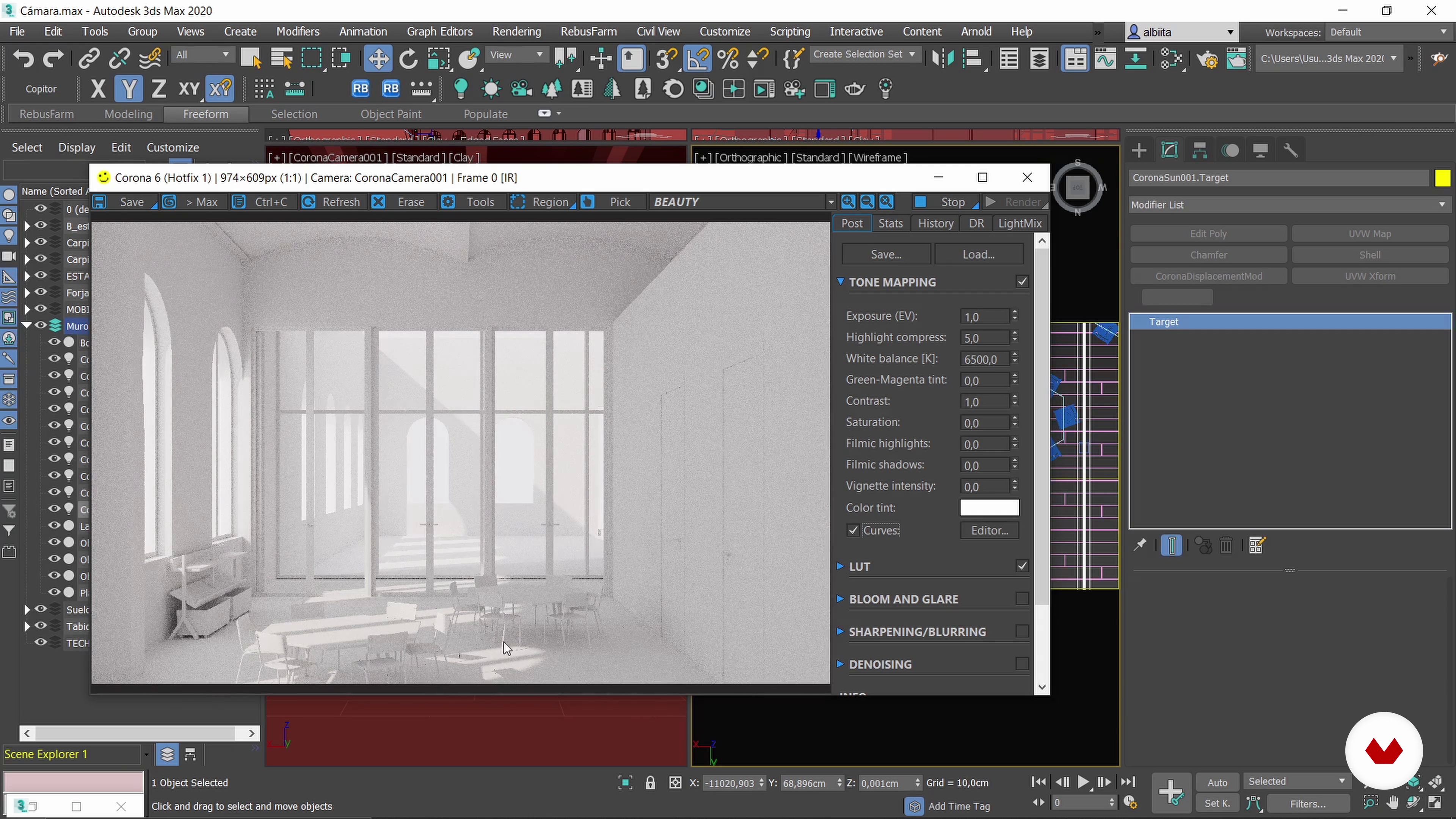The image size is (1456, 819).
Task: Open the Rendering menu
Action: (516, 31)
